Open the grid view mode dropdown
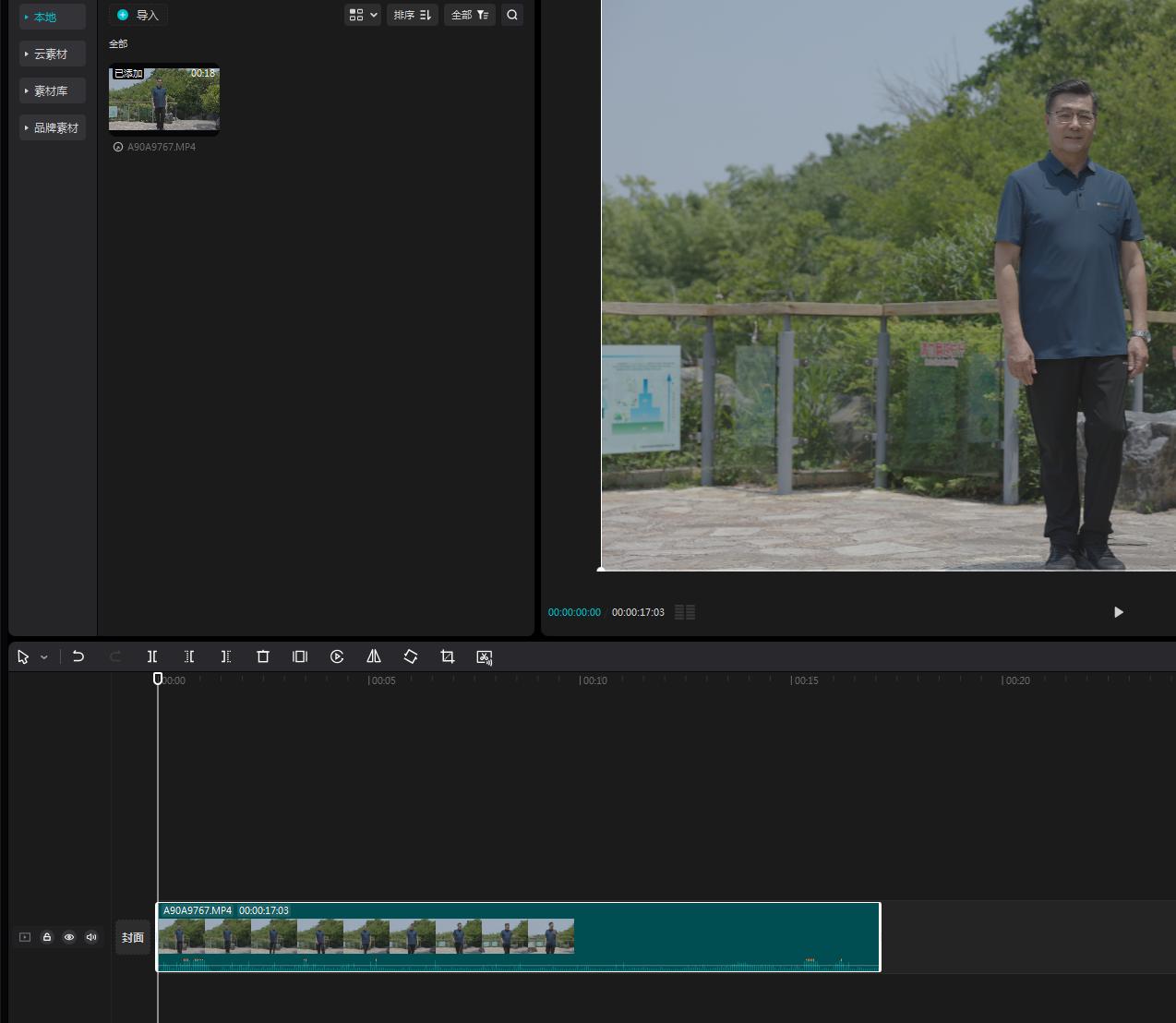The width and height of the screenshot is (1176, 1023). pos(363,15)
